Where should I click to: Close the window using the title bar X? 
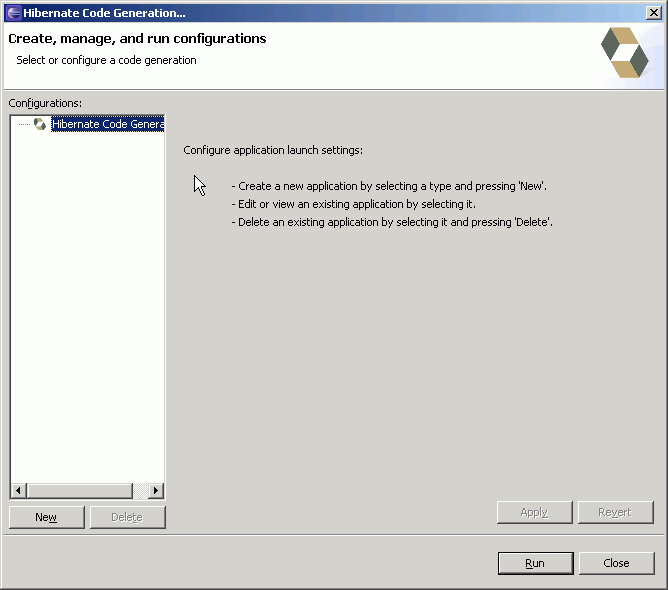coord(654,13)
